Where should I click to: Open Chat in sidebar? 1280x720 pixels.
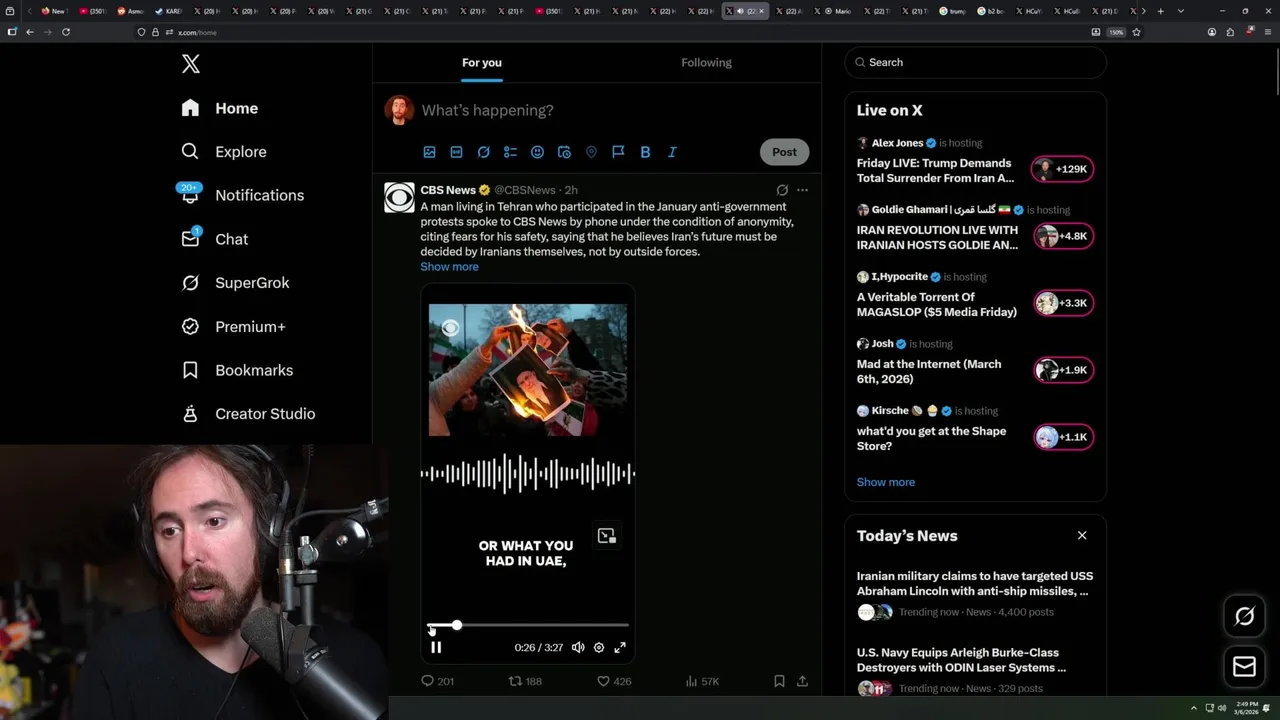click(214, 239)
